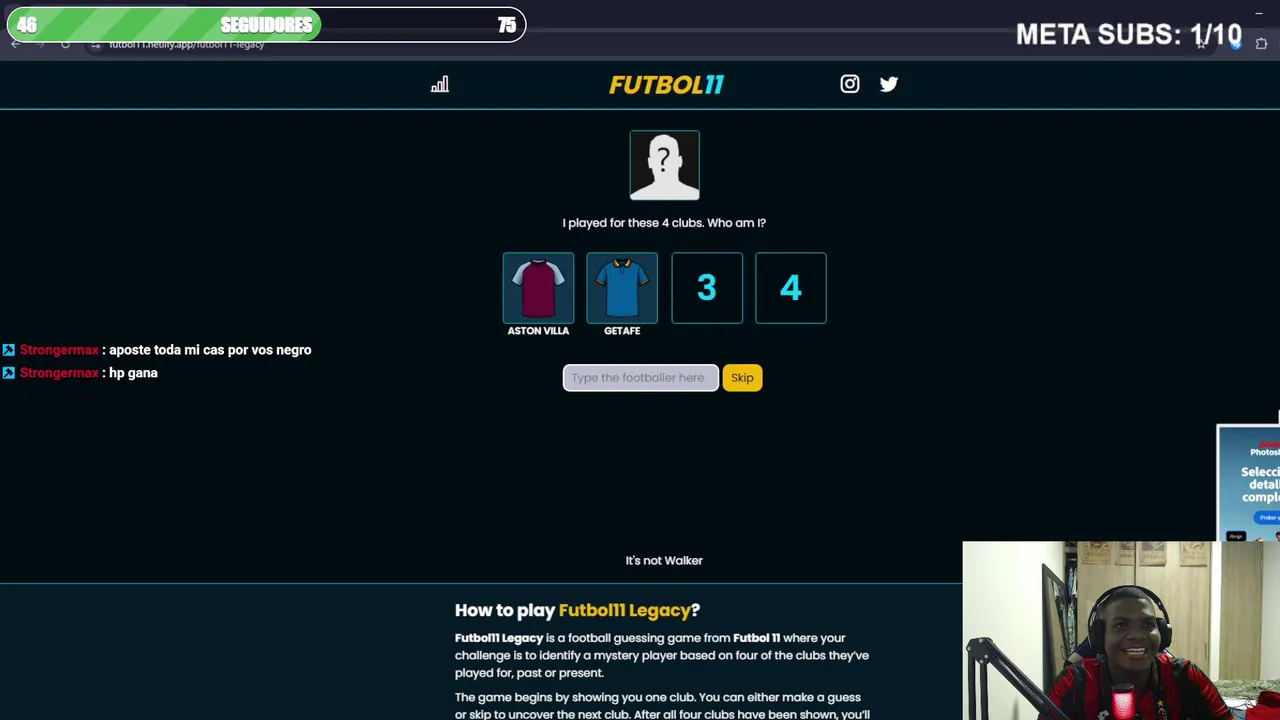
Task: Click the browser extensions puzzle icon
Action: click(1261, 44)
